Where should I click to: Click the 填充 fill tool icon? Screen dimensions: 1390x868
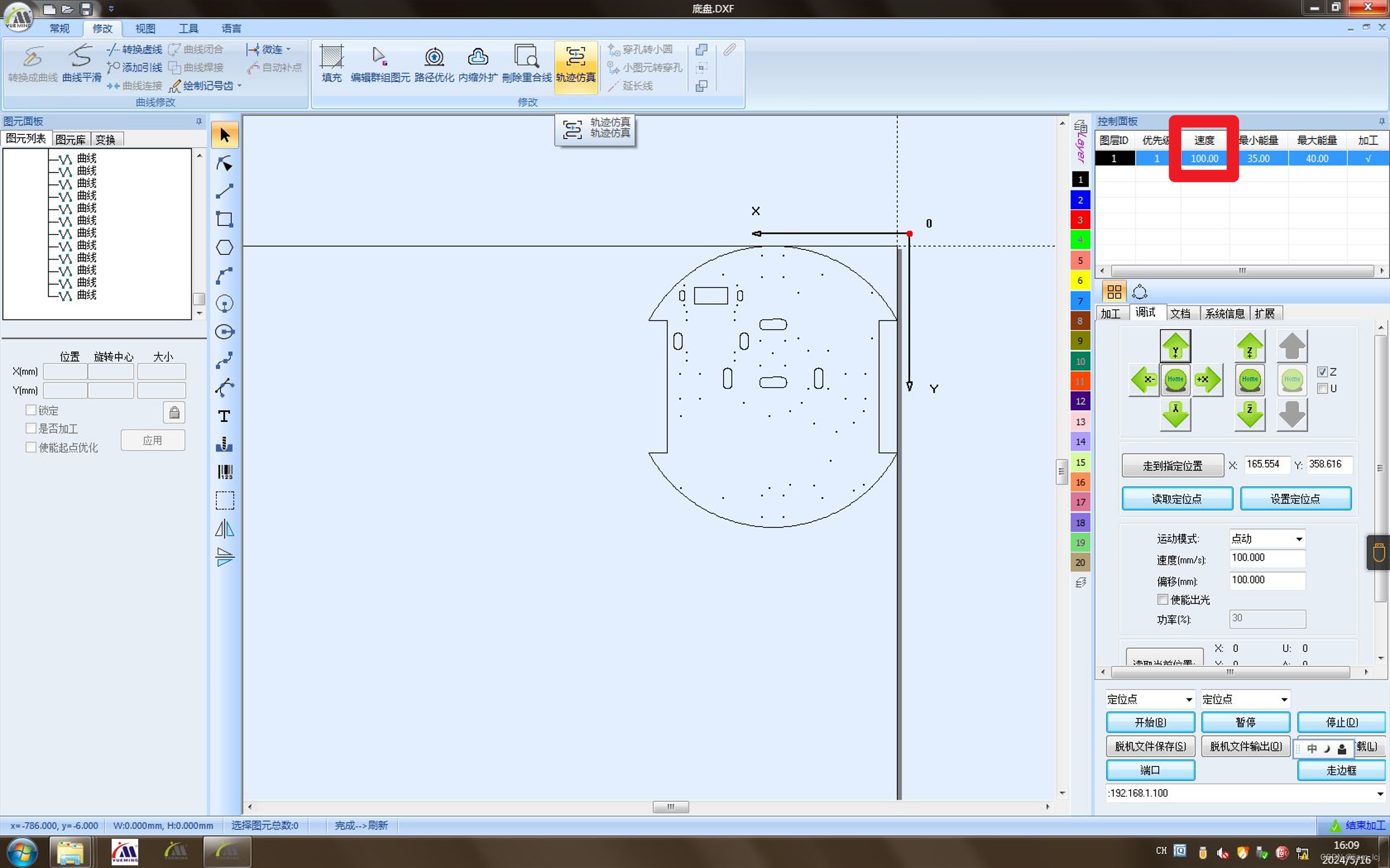[x=331, y=64]
